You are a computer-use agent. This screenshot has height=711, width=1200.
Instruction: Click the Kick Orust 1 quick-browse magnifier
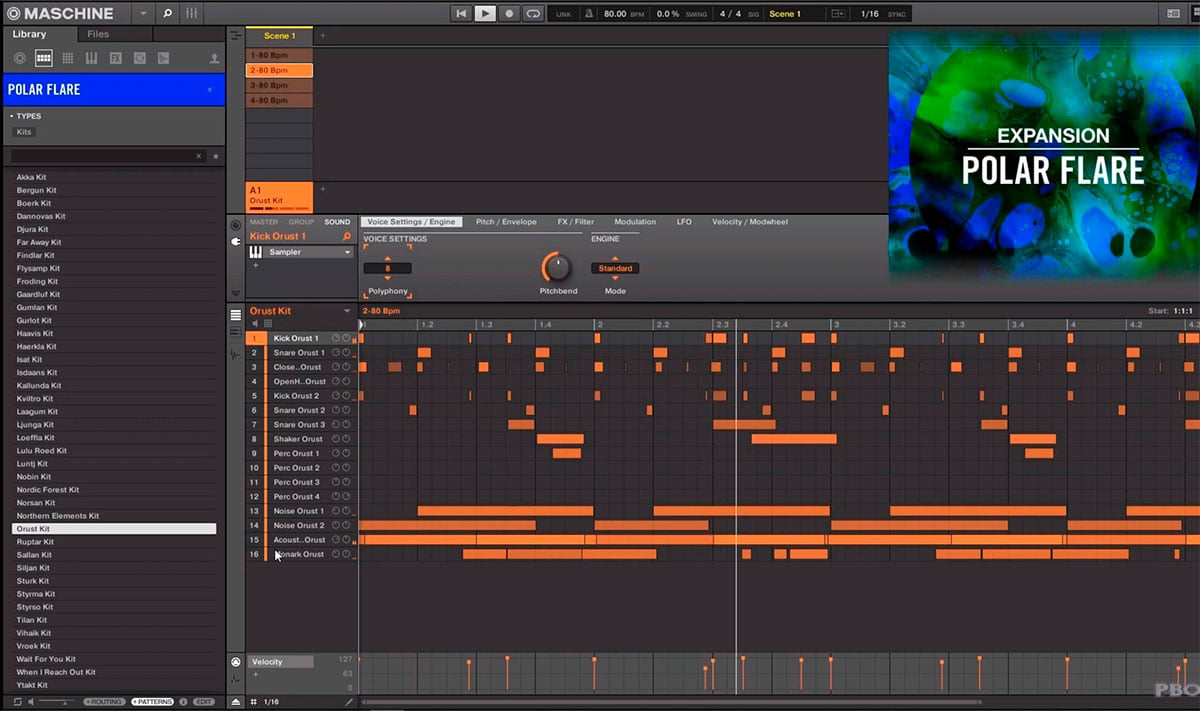coord(347,237)
